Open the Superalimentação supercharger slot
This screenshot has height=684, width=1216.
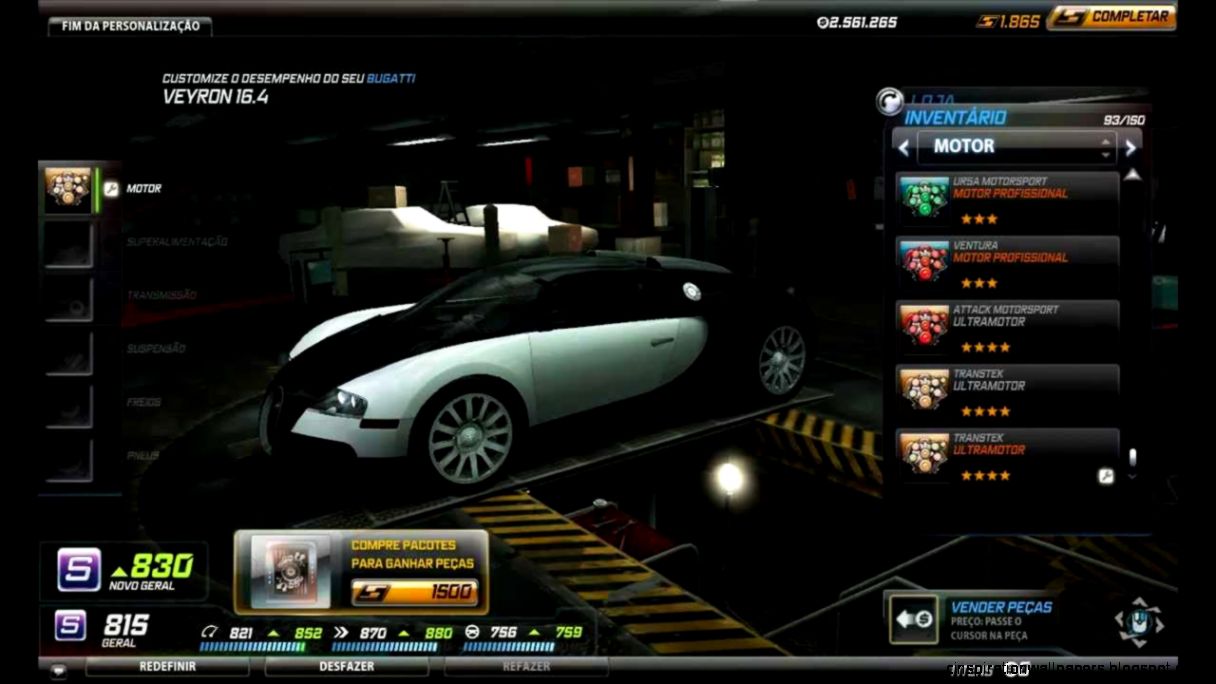click(67, 241)
